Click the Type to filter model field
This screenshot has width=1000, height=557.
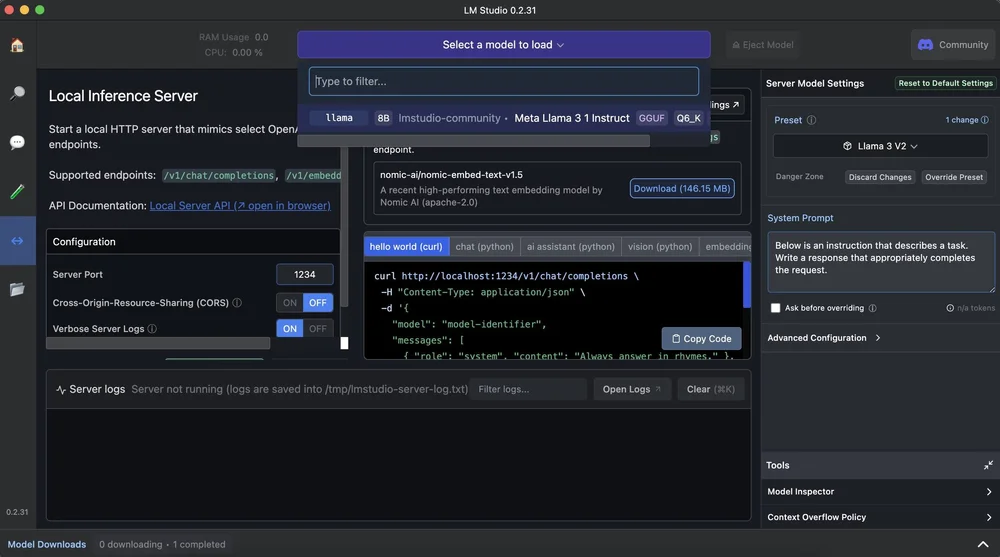504,82
